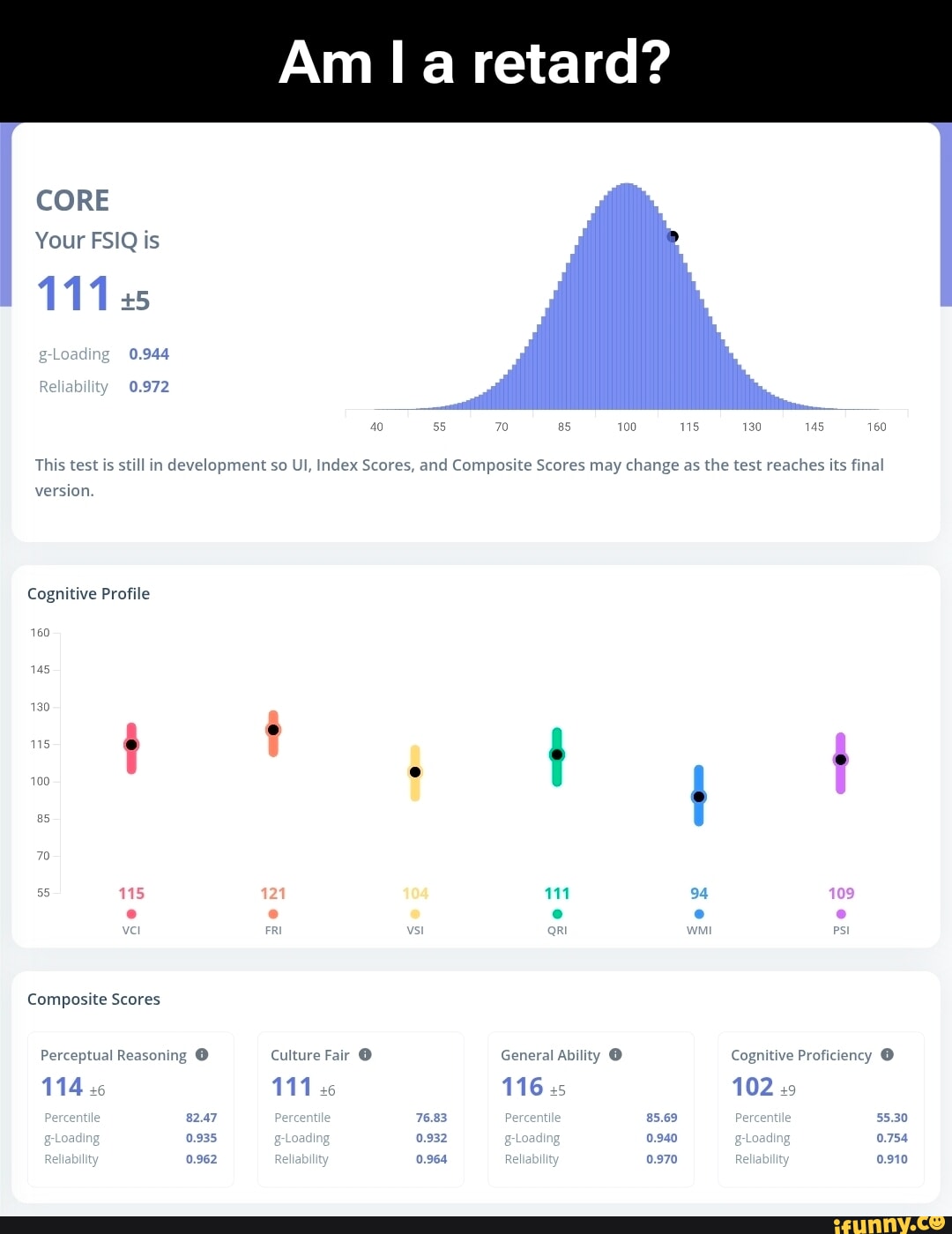This screenshot has width=952, height=1234.
Task: Select the blue WMI legend dot
Action: pos(699,914)
